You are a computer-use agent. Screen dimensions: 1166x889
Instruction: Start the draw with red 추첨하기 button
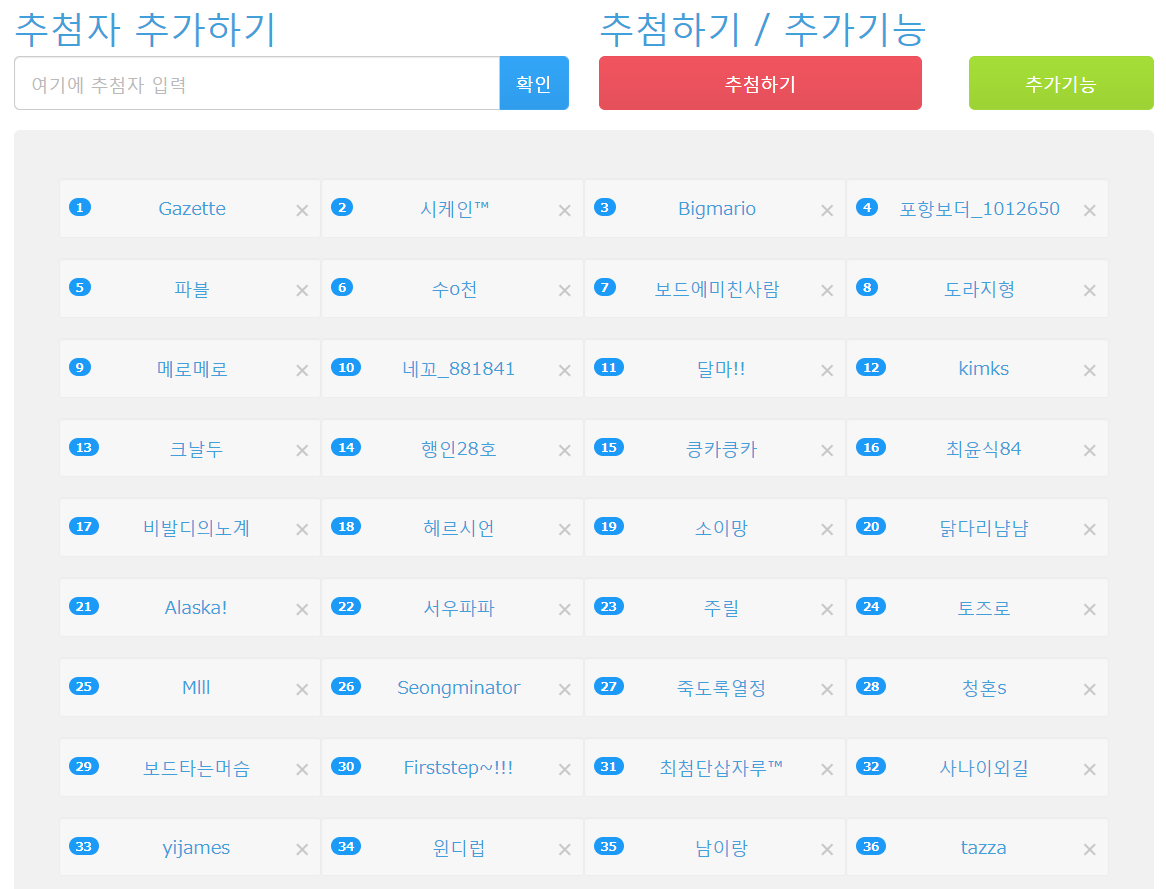[x=760, y=83]
